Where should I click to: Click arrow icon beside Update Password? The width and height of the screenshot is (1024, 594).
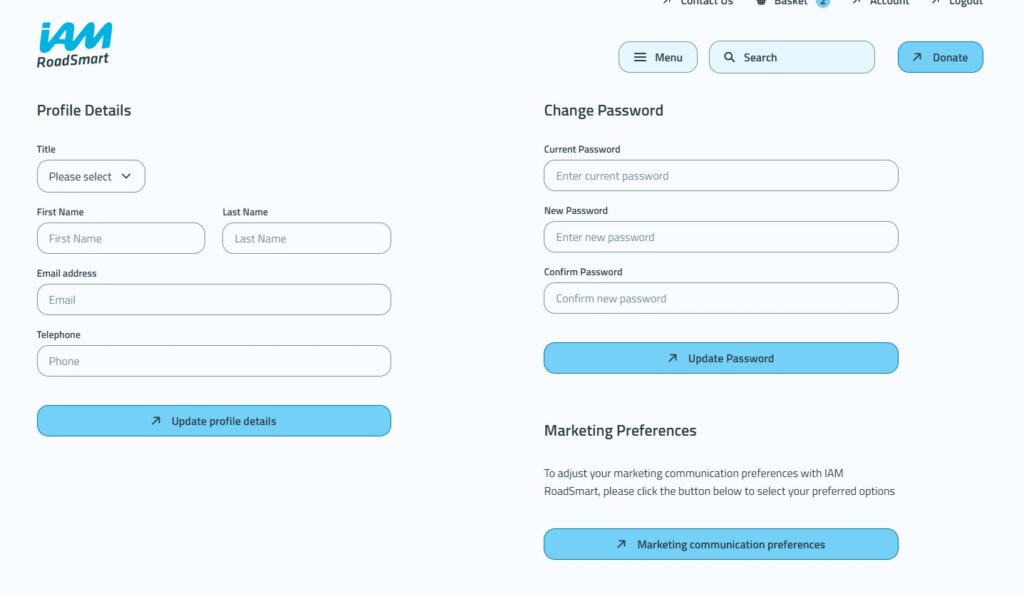click(x=672, y=358)
